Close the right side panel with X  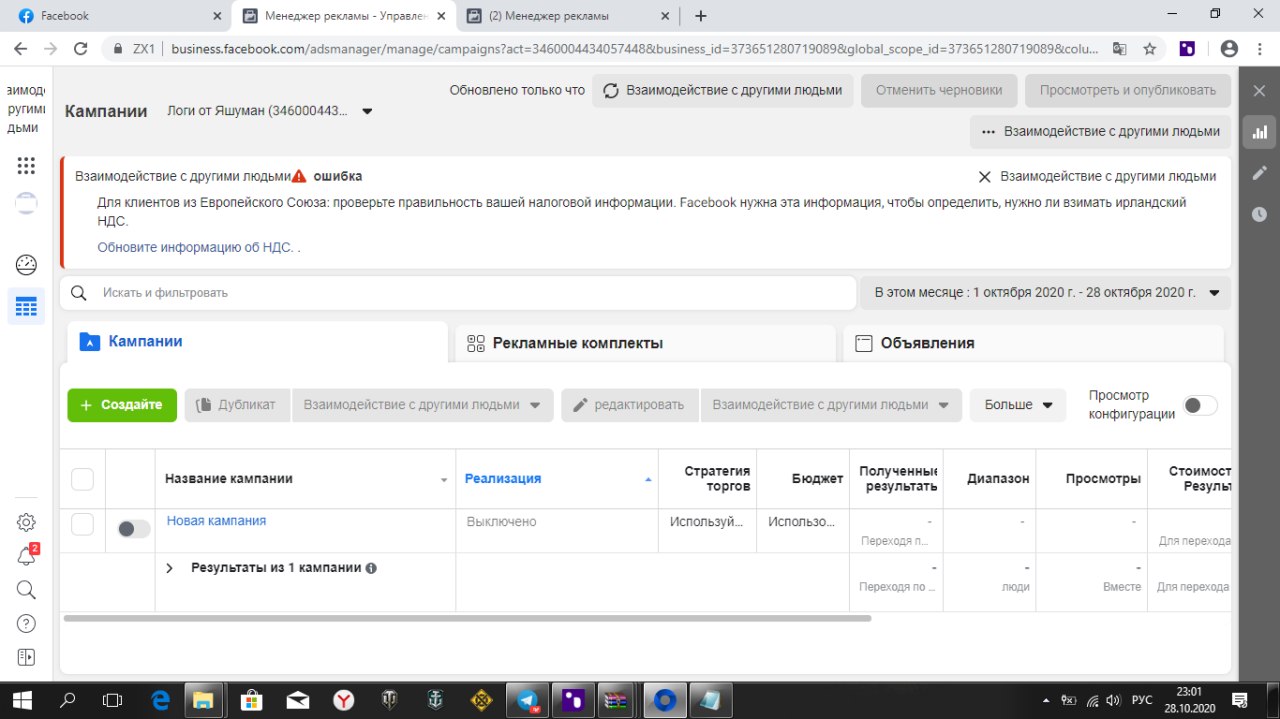pyautogui.click(x=1259, y=91)
